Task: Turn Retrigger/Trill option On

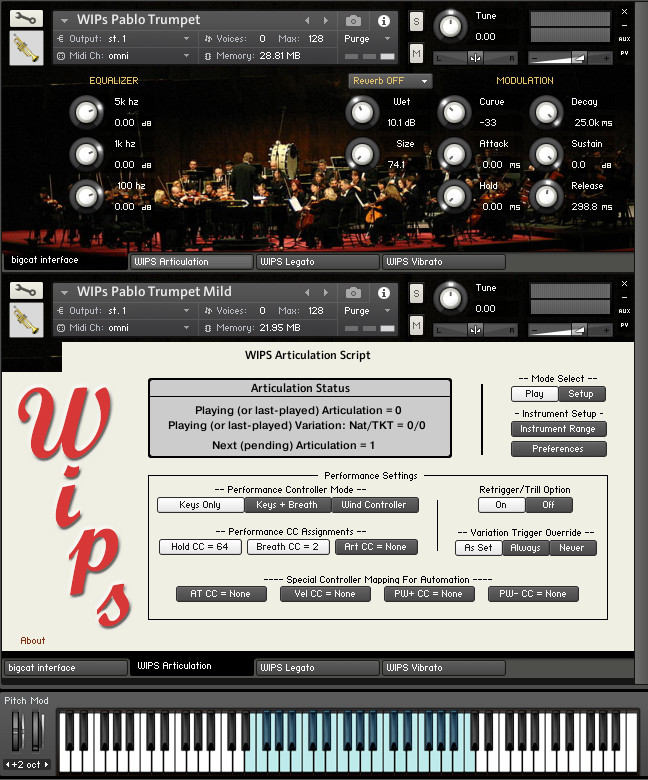Action: coord(501,505)
